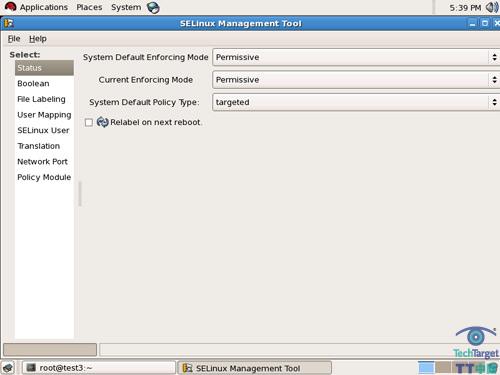
Task: Select Policy Module in the sidebar
Action: 44,177
